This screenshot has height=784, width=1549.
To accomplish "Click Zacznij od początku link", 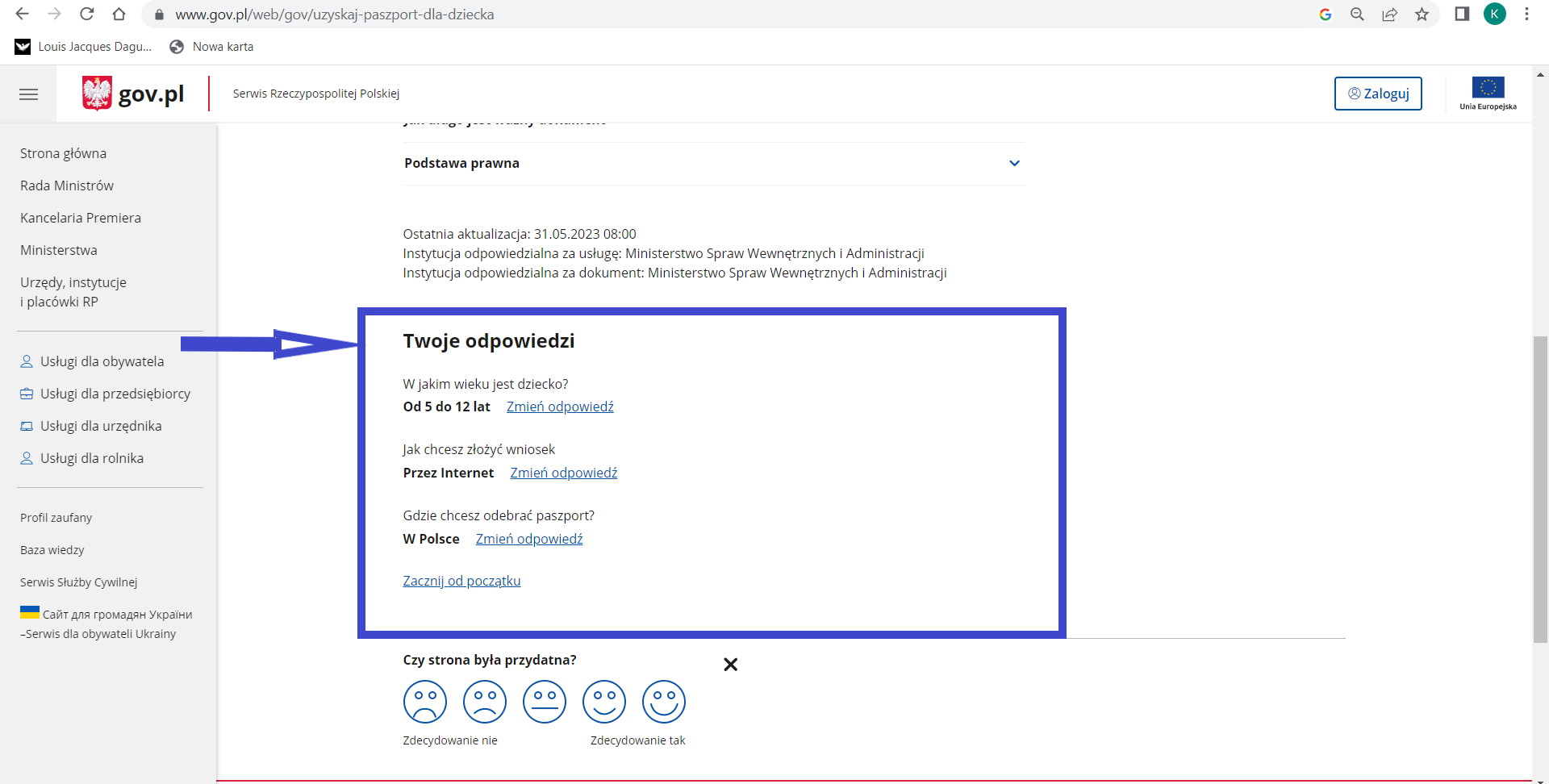I will pyautogui.click(x=461, y=581).
